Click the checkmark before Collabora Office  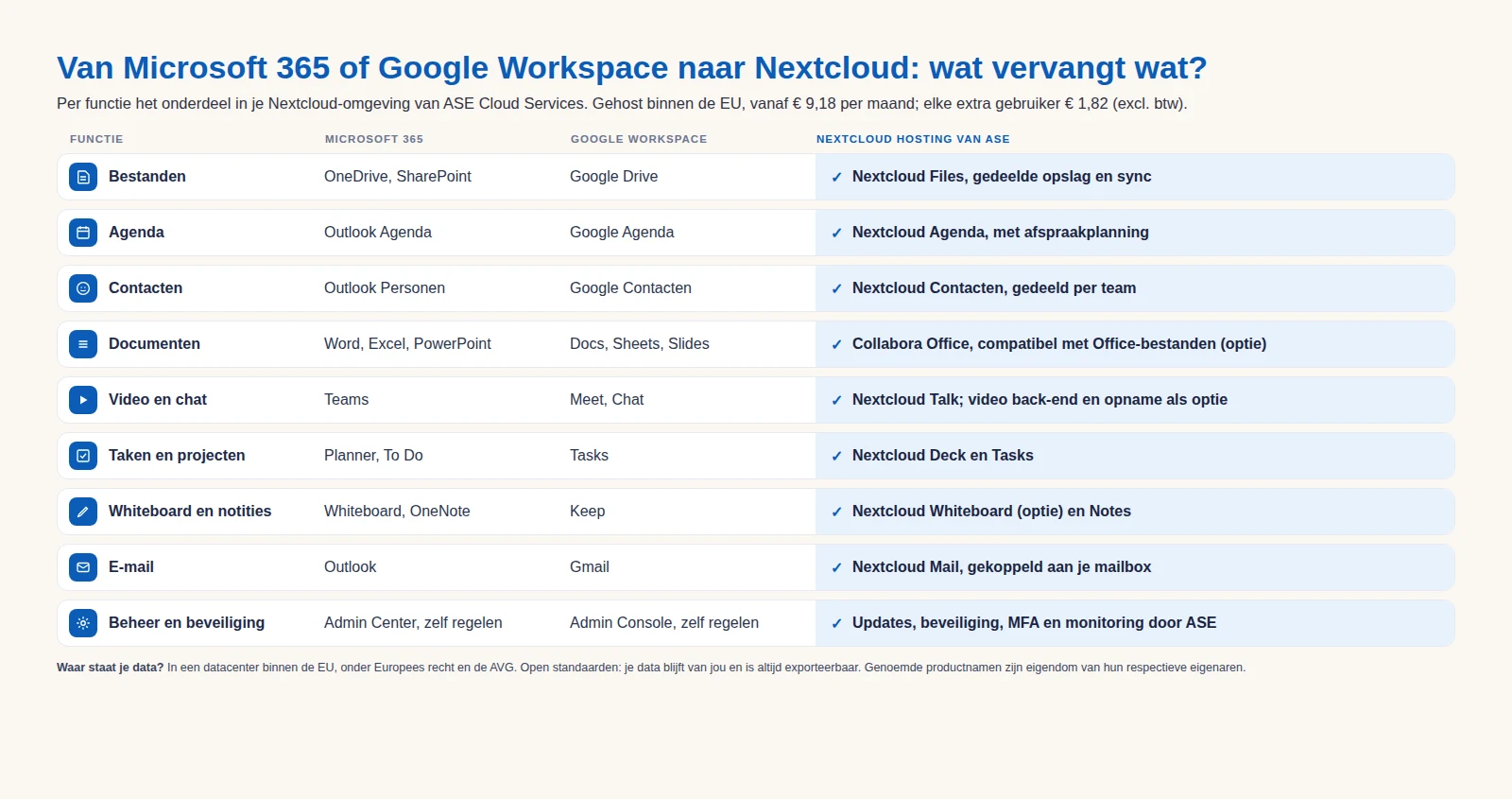pos(836,344)
